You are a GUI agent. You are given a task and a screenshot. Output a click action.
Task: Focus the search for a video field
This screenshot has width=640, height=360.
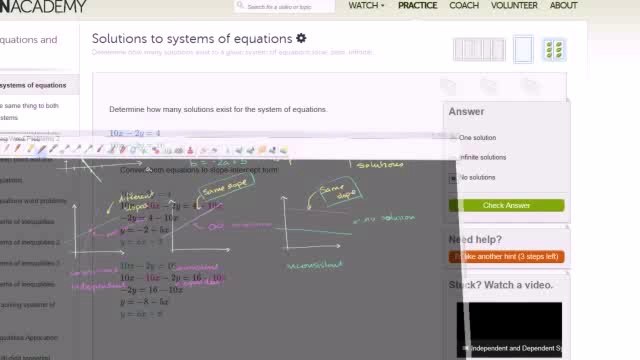(x=284, y=6)
